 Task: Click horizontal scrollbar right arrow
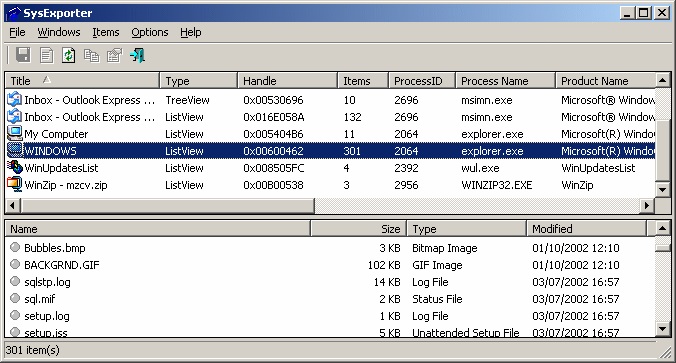(647, 206)
